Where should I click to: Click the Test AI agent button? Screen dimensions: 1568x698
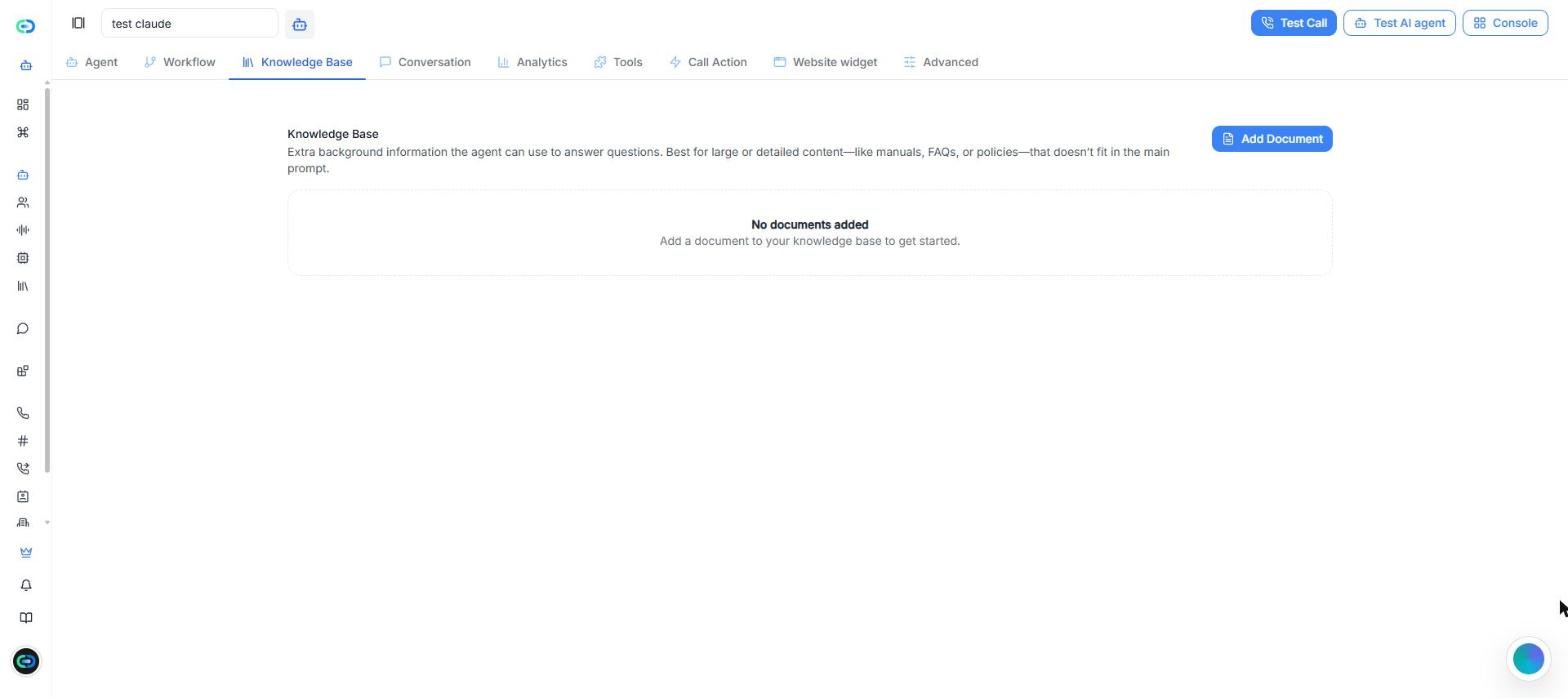1399,23
